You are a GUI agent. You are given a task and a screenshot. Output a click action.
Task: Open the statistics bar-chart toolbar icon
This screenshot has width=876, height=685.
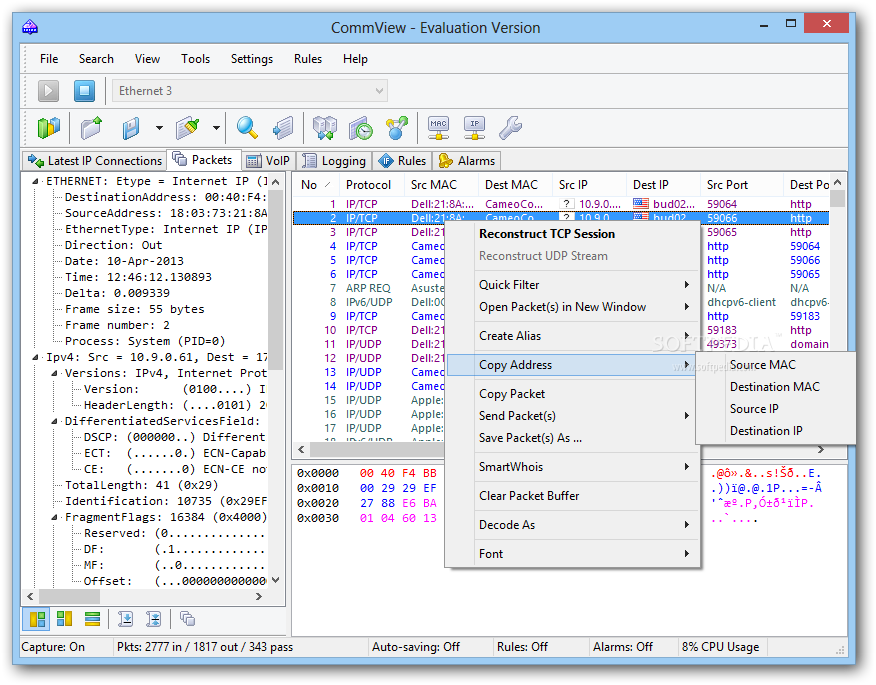coord(49,128)
